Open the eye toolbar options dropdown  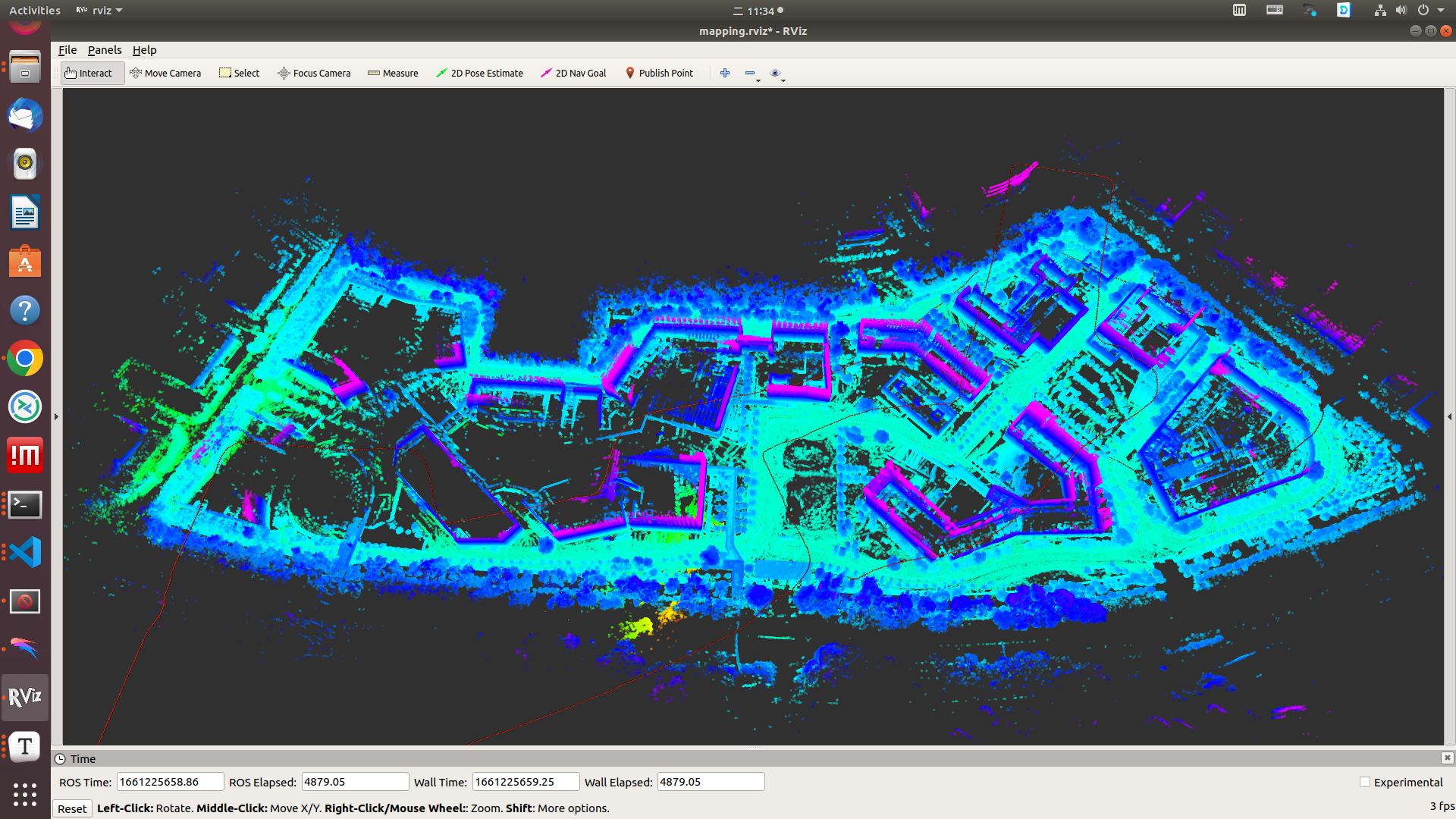point(777,74)
